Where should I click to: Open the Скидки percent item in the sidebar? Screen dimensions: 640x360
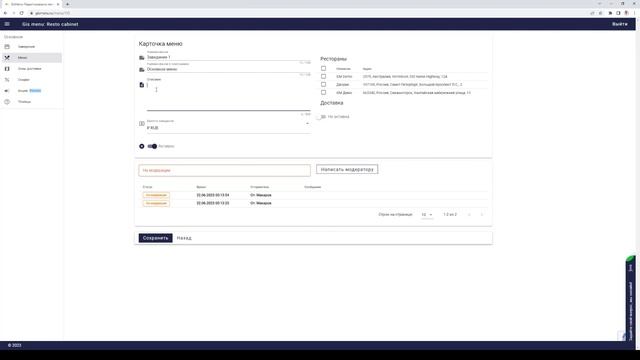pyautogui.click(x=32, y=80)
